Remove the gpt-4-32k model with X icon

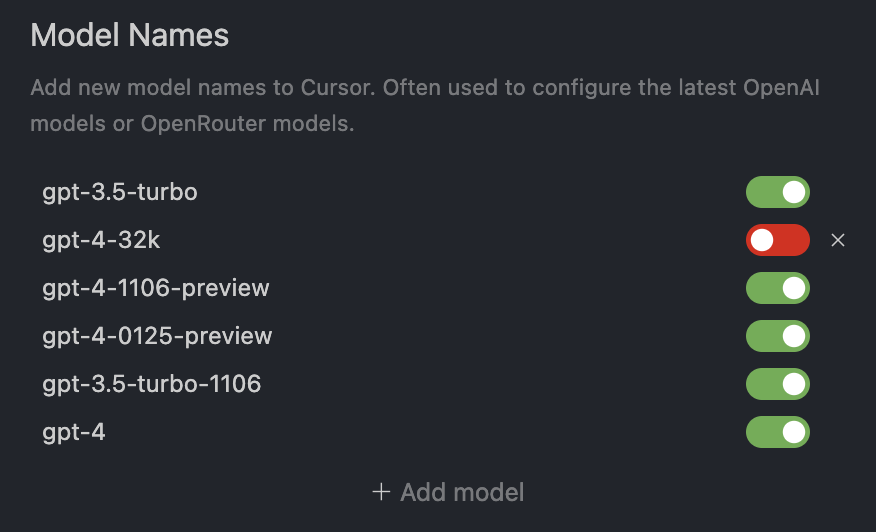(x=838, y=240)
